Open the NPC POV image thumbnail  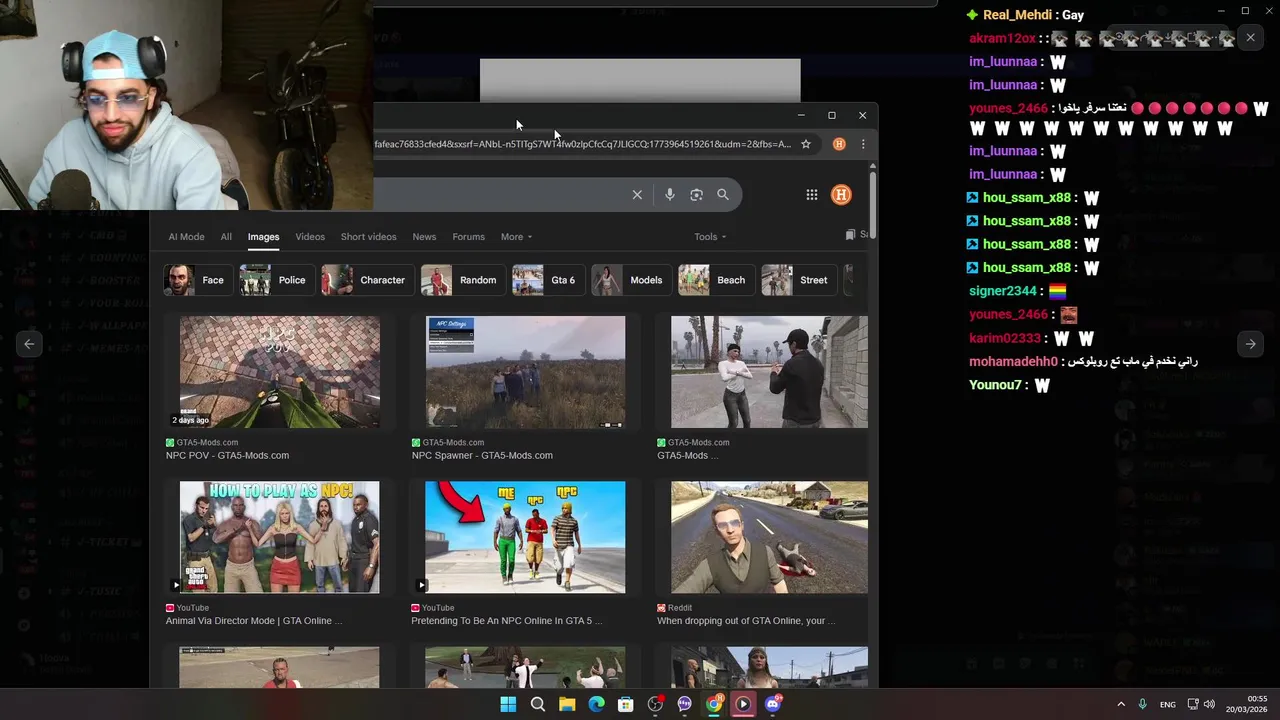[280, 372]
